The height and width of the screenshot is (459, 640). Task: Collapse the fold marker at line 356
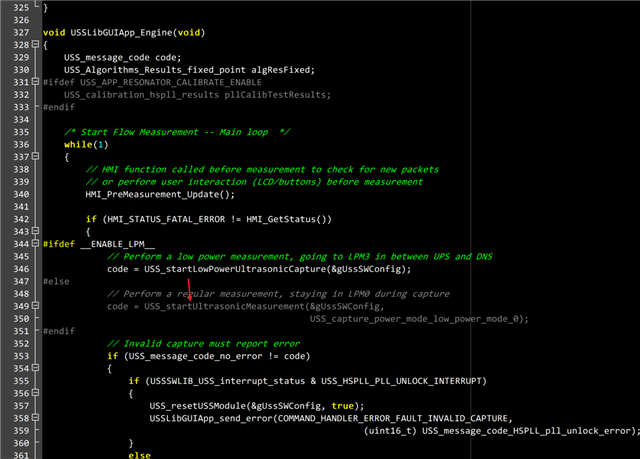pyautogui.click(x=36, y=392)
